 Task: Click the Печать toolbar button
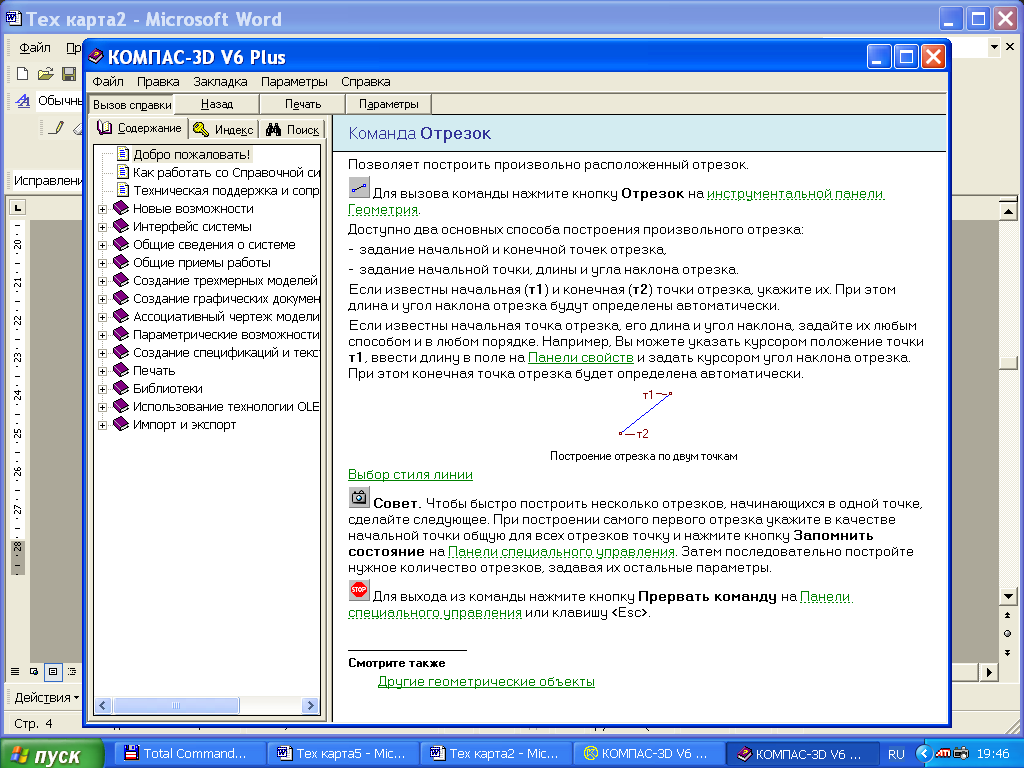coord(303,104)
